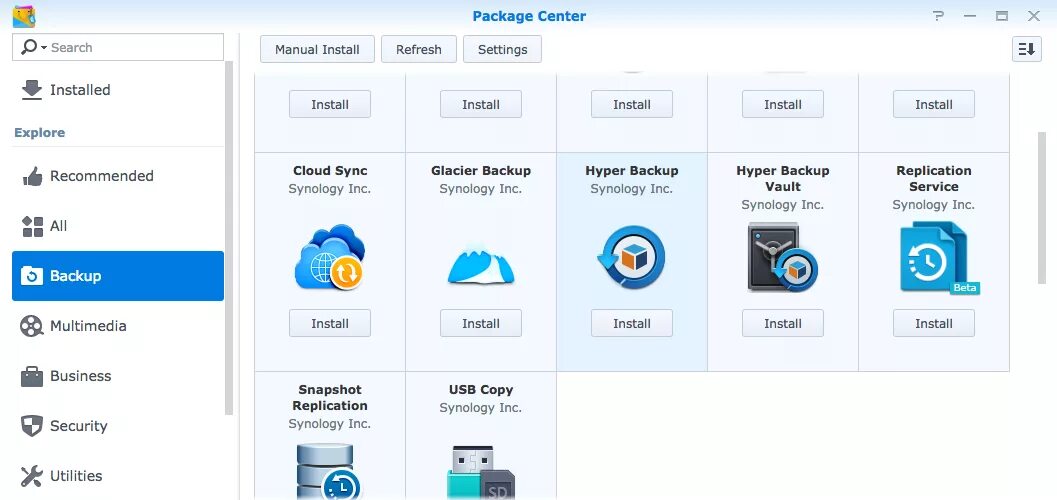Install the Hyper Backup Vault package

[x=783, y=323]
